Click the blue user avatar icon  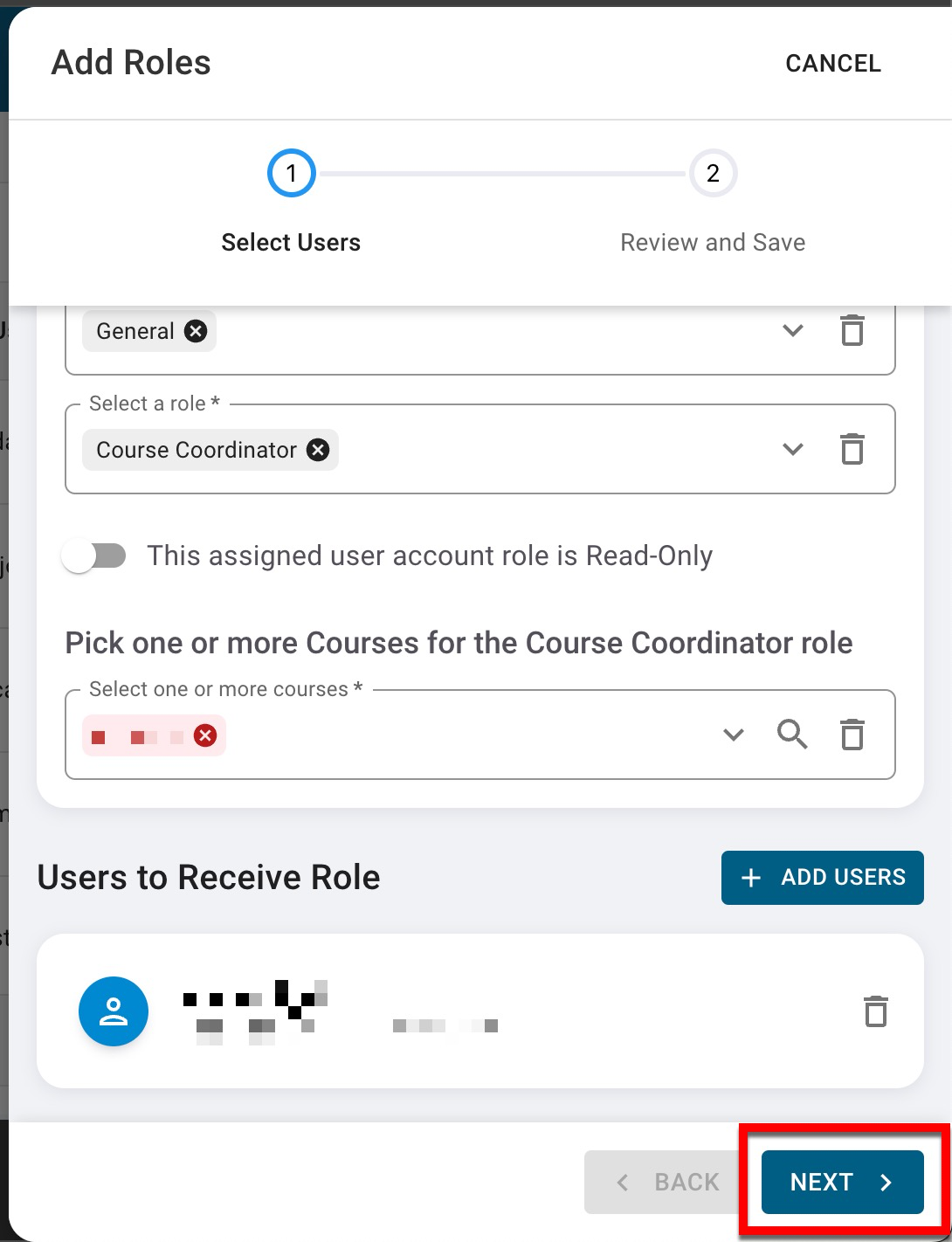pyautogui.click(x=114, y=1011)
